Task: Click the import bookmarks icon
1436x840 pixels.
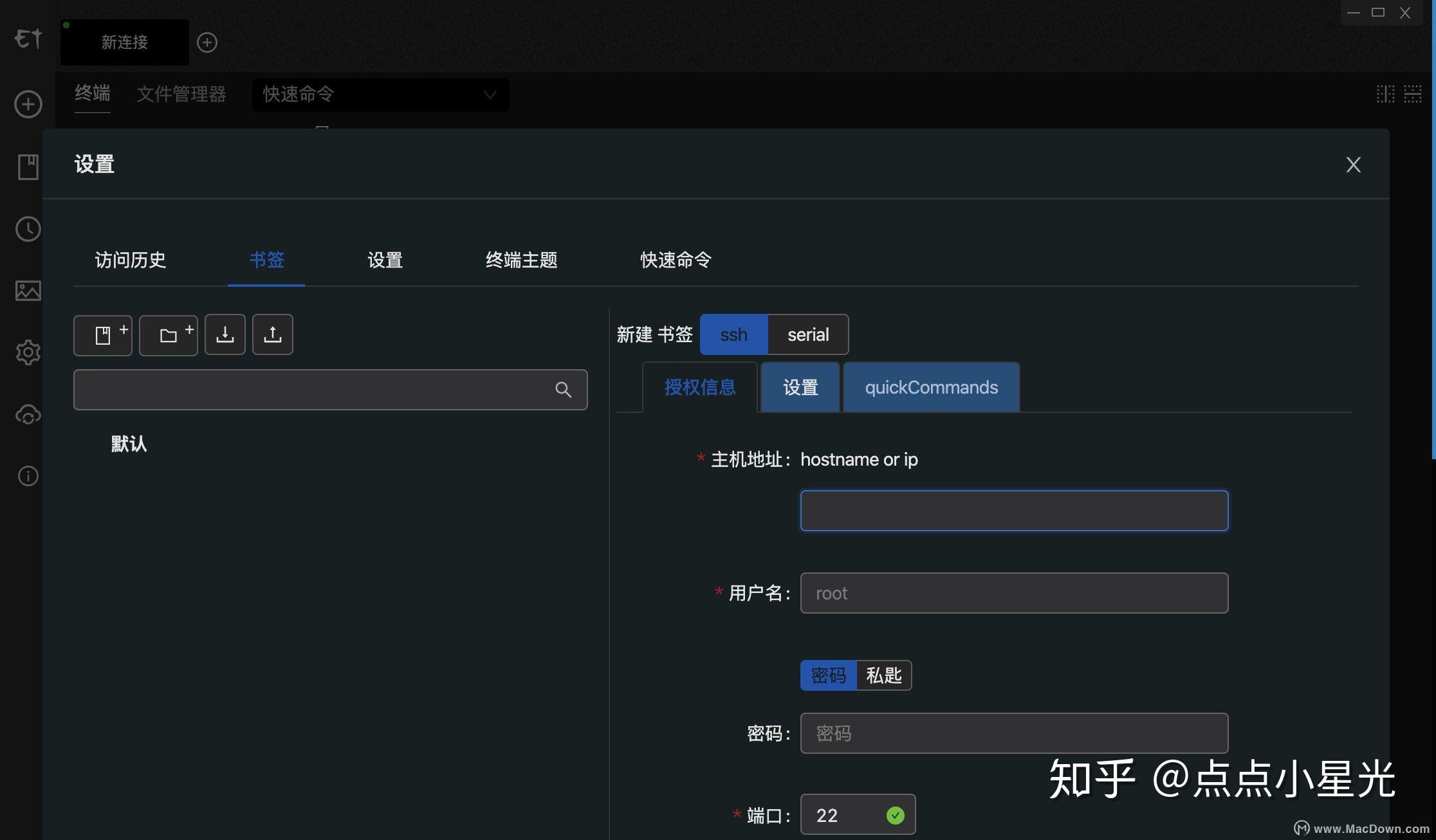Action: [225, 334]
